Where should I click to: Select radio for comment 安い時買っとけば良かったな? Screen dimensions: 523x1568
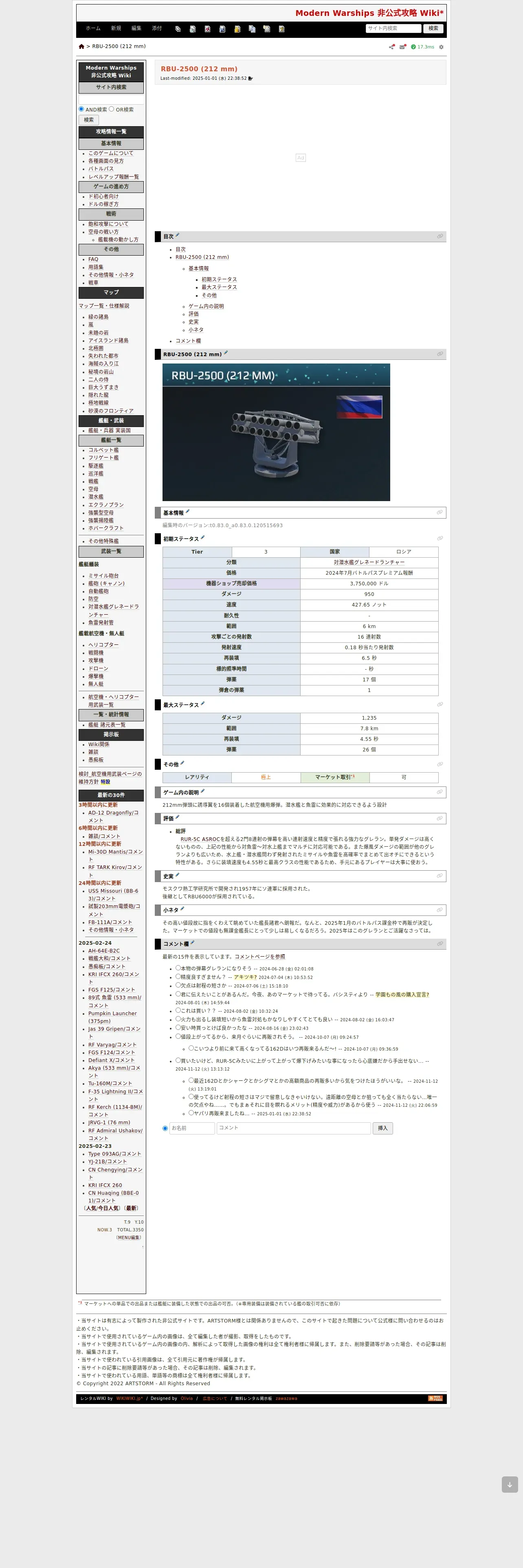[178, 1027]
